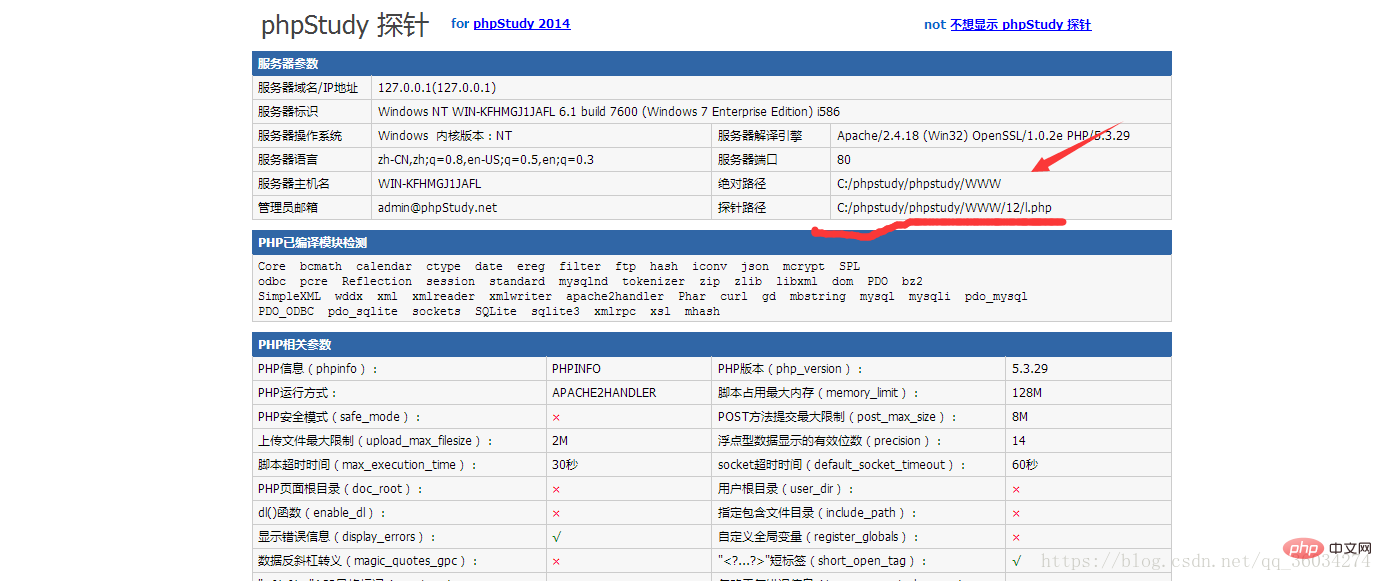The width and height of the screenshot is (1382, 581).
Task: Click the 服务器语言 label
Action: (x=288, y=160)
